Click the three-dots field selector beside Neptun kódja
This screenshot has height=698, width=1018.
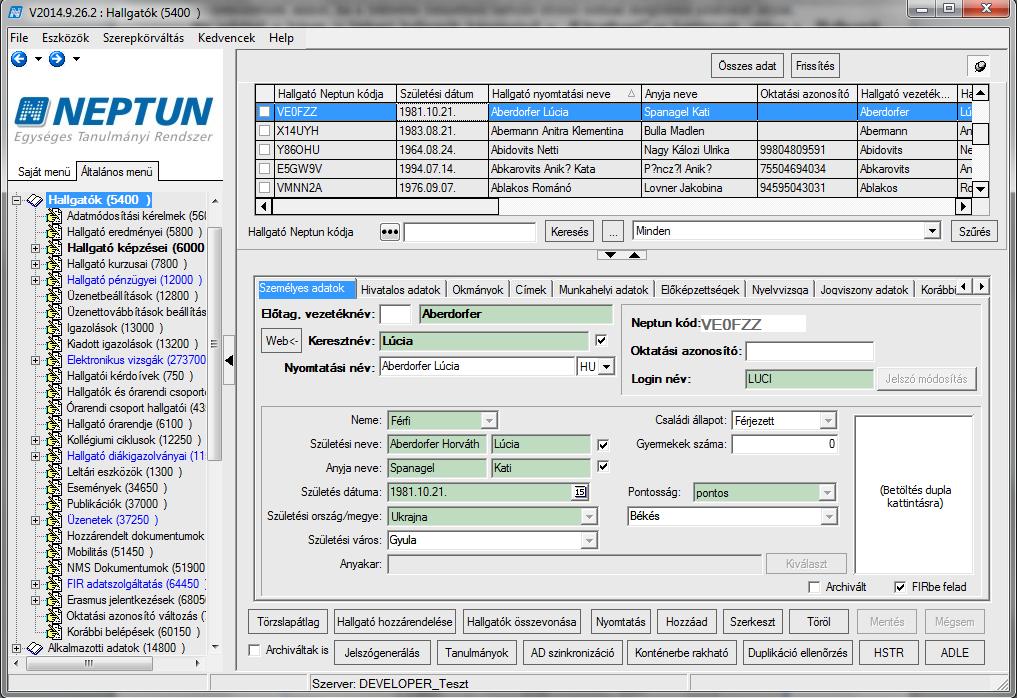(390, 232)
